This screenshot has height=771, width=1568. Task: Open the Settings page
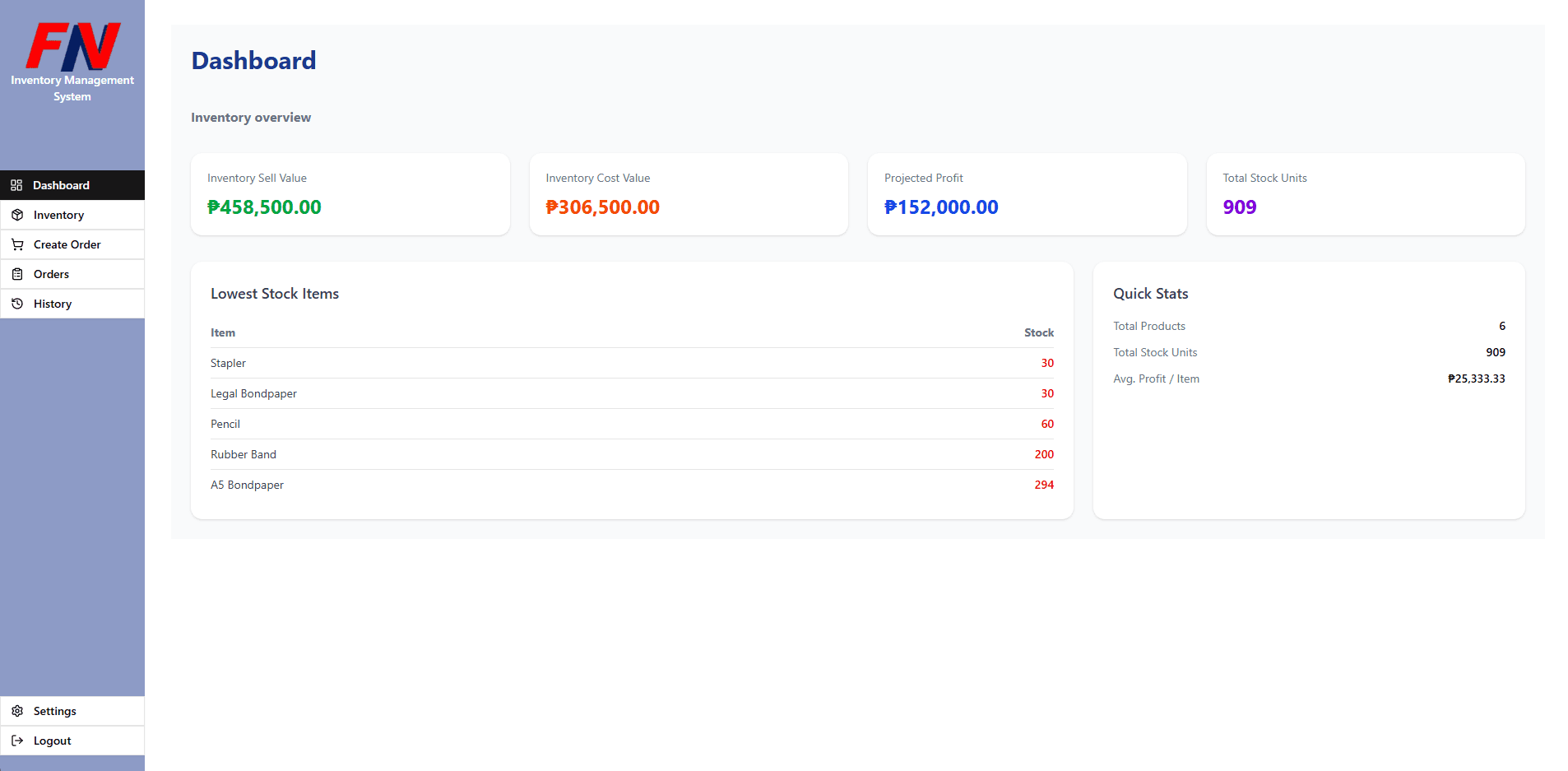54,711
